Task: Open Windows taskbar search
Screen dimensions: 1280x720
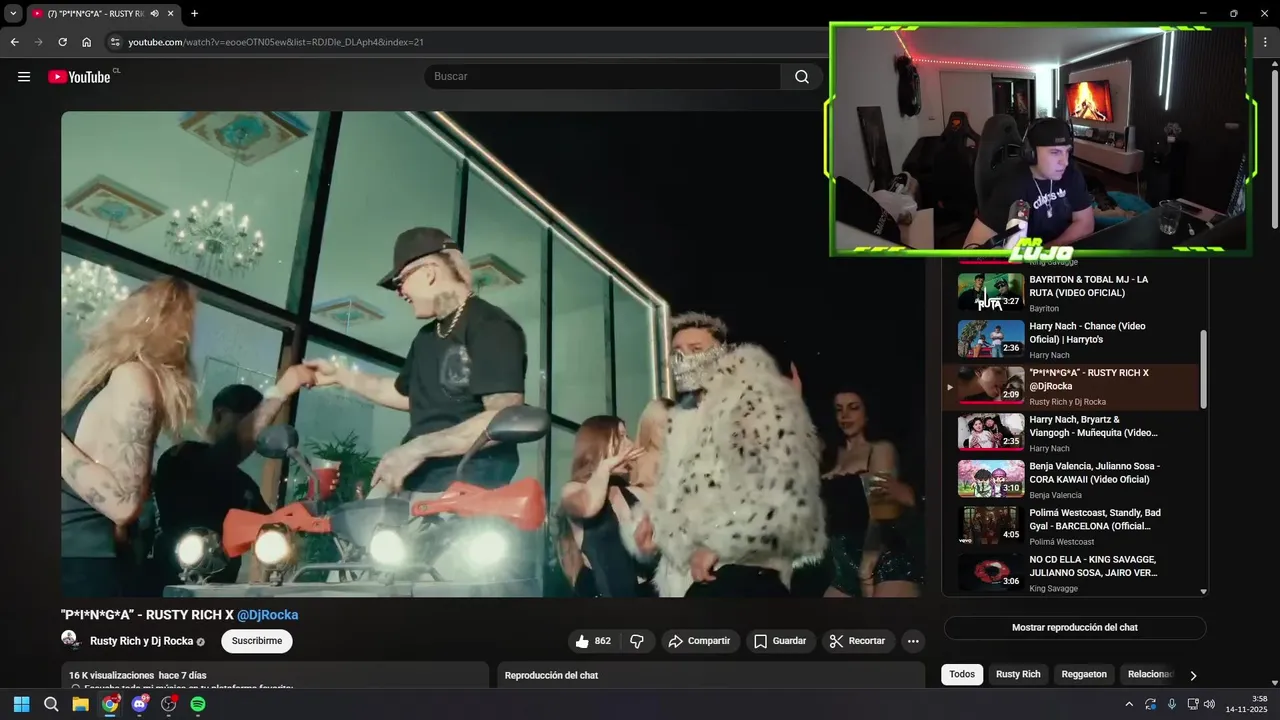Action: click(51, 704)
